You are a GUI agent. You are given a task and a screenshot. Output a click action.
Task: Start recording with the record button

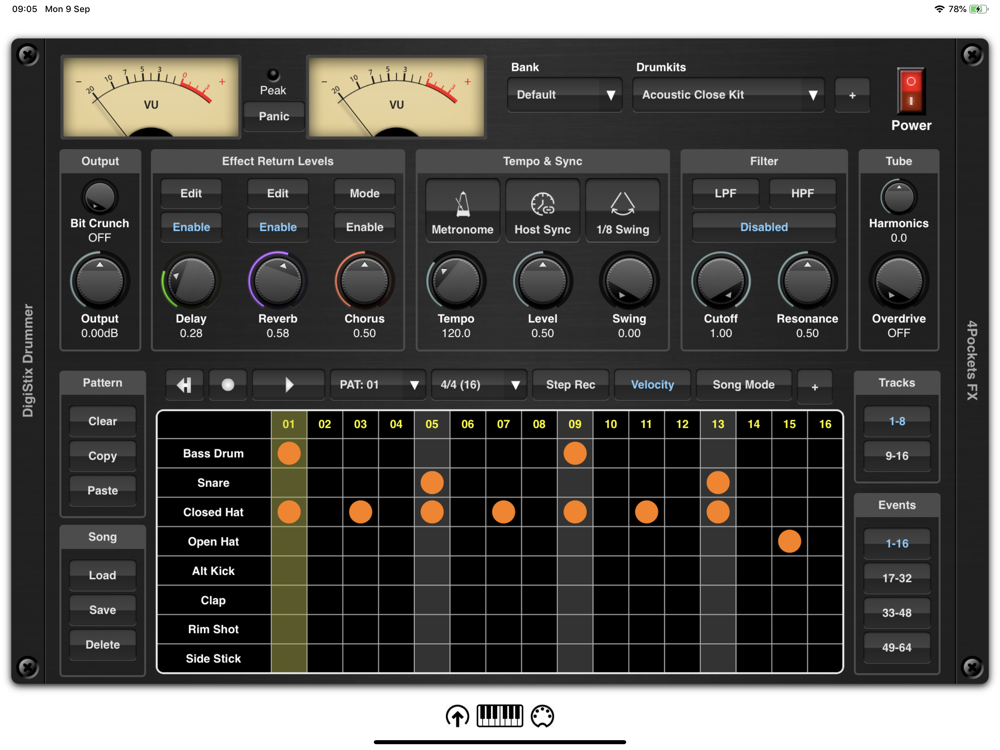coord(228,385)
